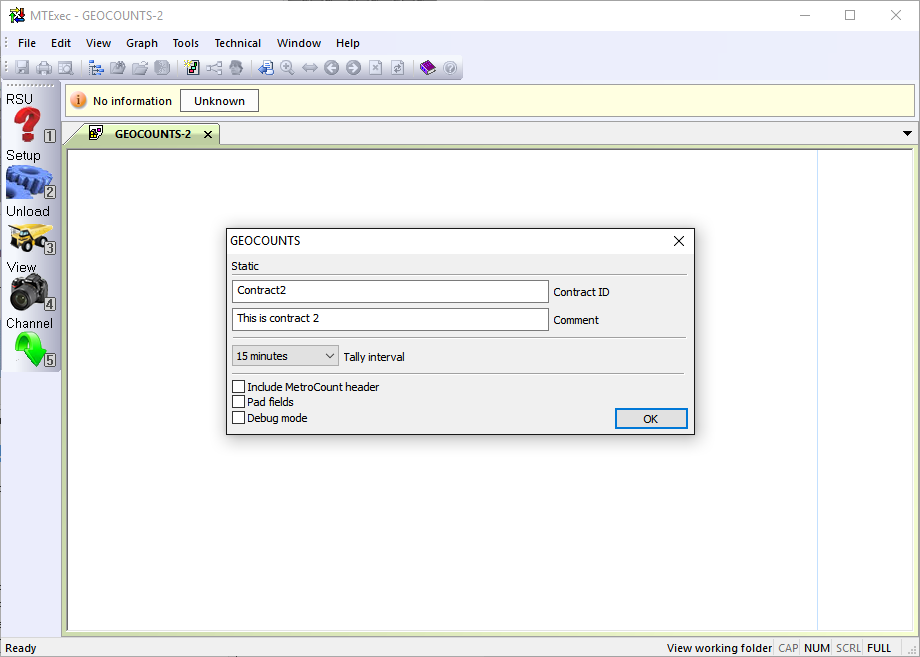Click the grey octagon toolbar icon

tap(162, 68)
